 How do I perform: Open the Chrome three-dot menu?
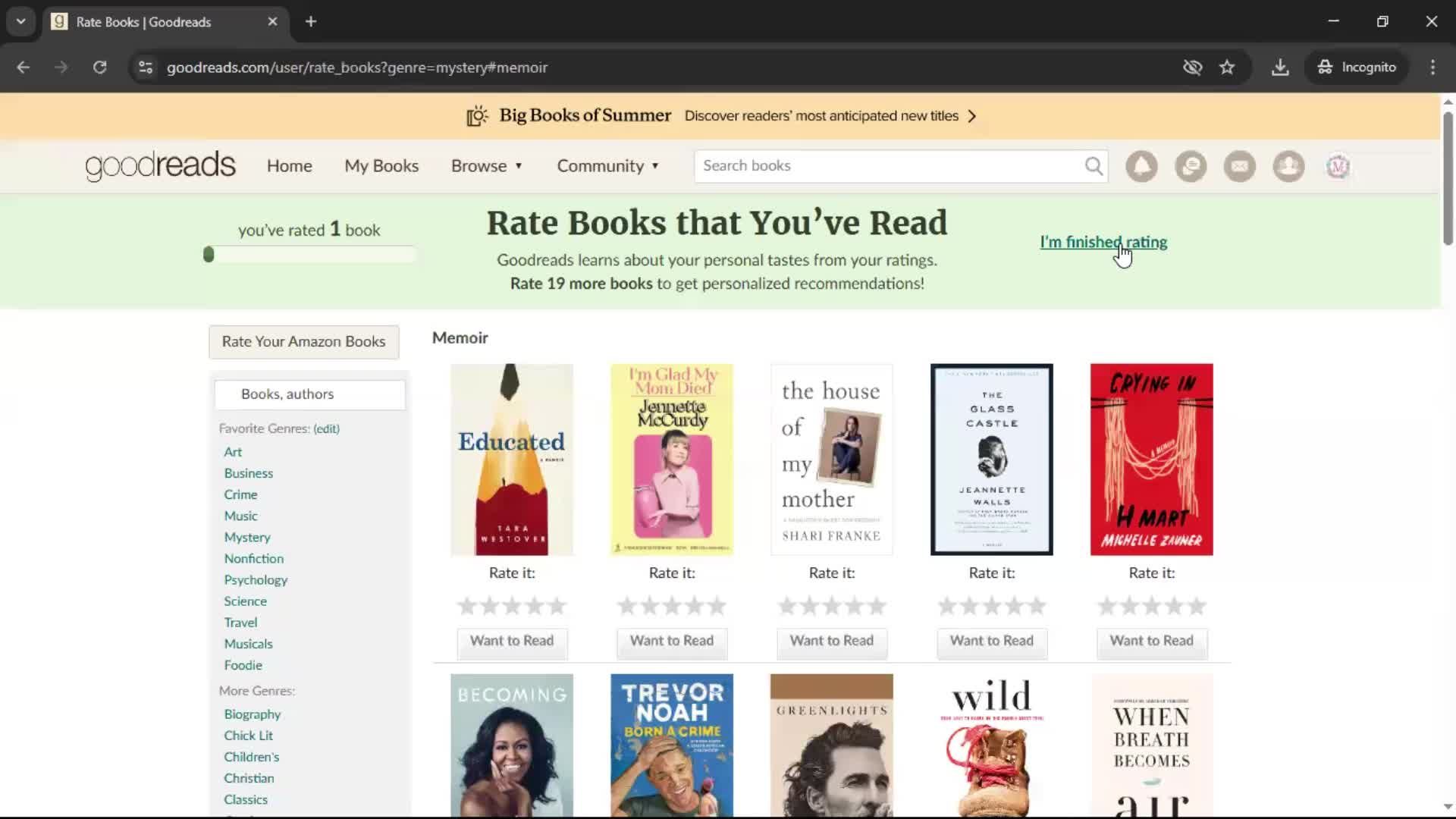pyautogui.click(x=1432, y=67)
